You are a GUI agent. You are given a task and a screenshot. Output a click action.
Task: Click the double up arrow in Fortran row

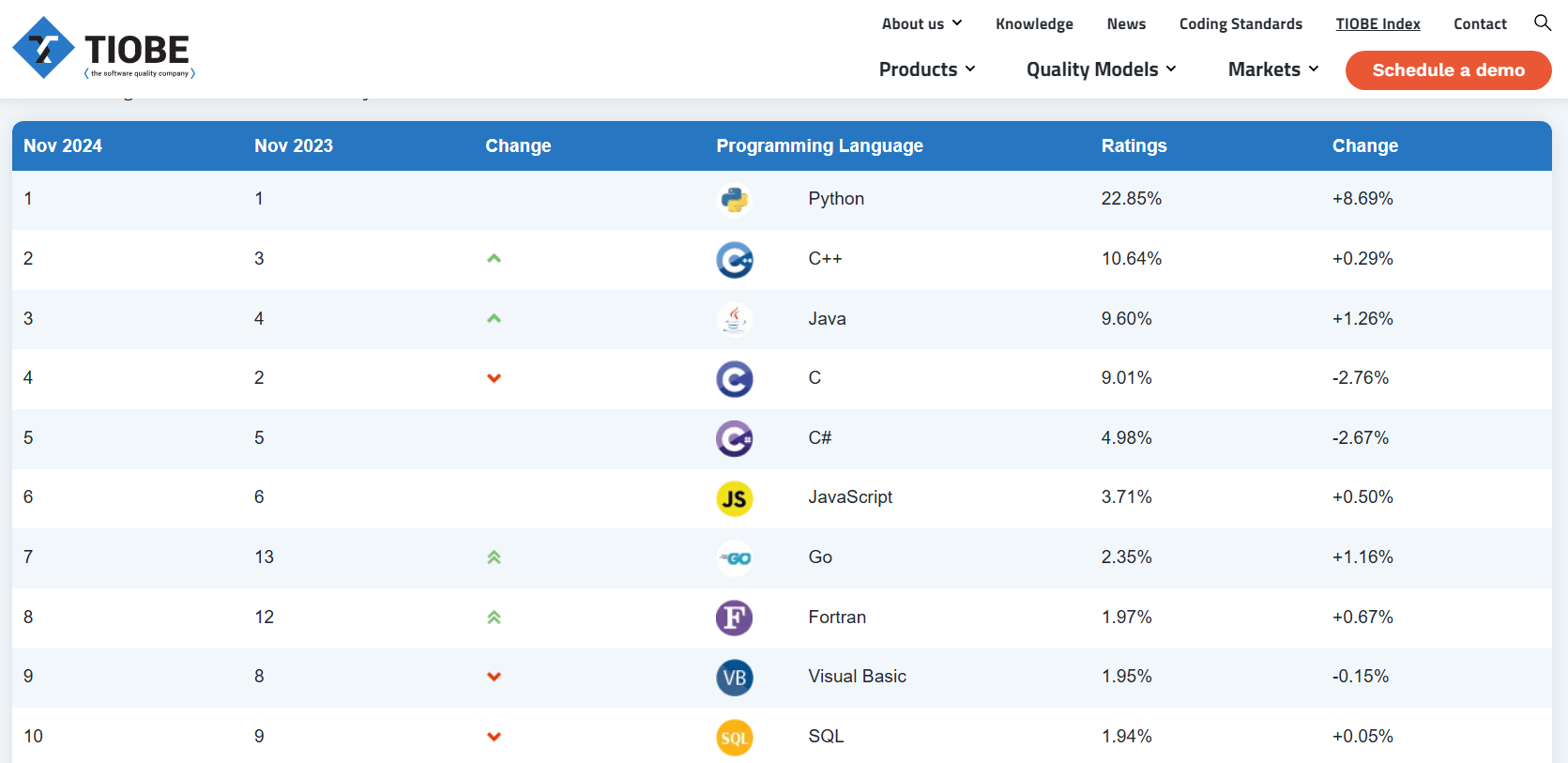point(495,618)
